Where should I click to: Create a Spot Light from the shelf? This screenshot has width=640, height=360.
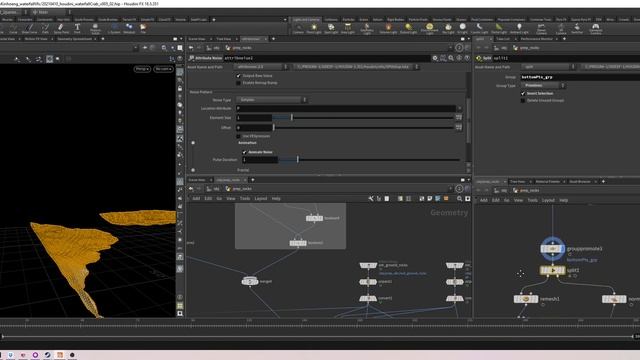pos(331,29)
